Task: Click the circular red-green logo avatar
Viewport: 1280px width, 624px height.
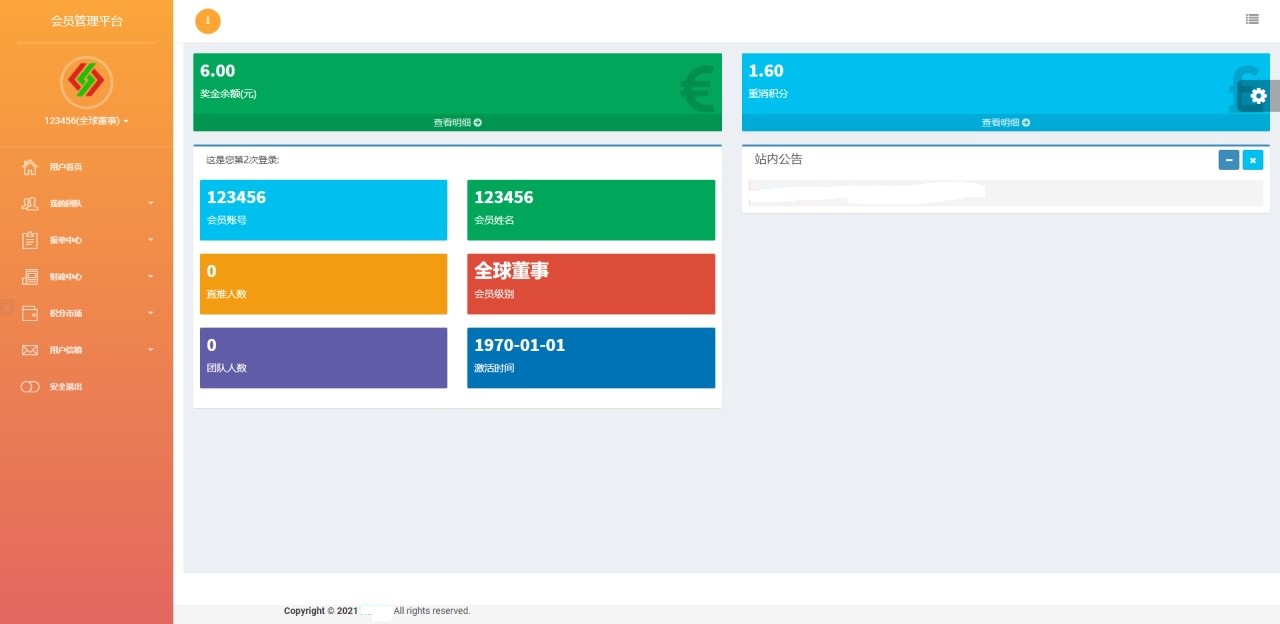Action: tap(86, 82)
